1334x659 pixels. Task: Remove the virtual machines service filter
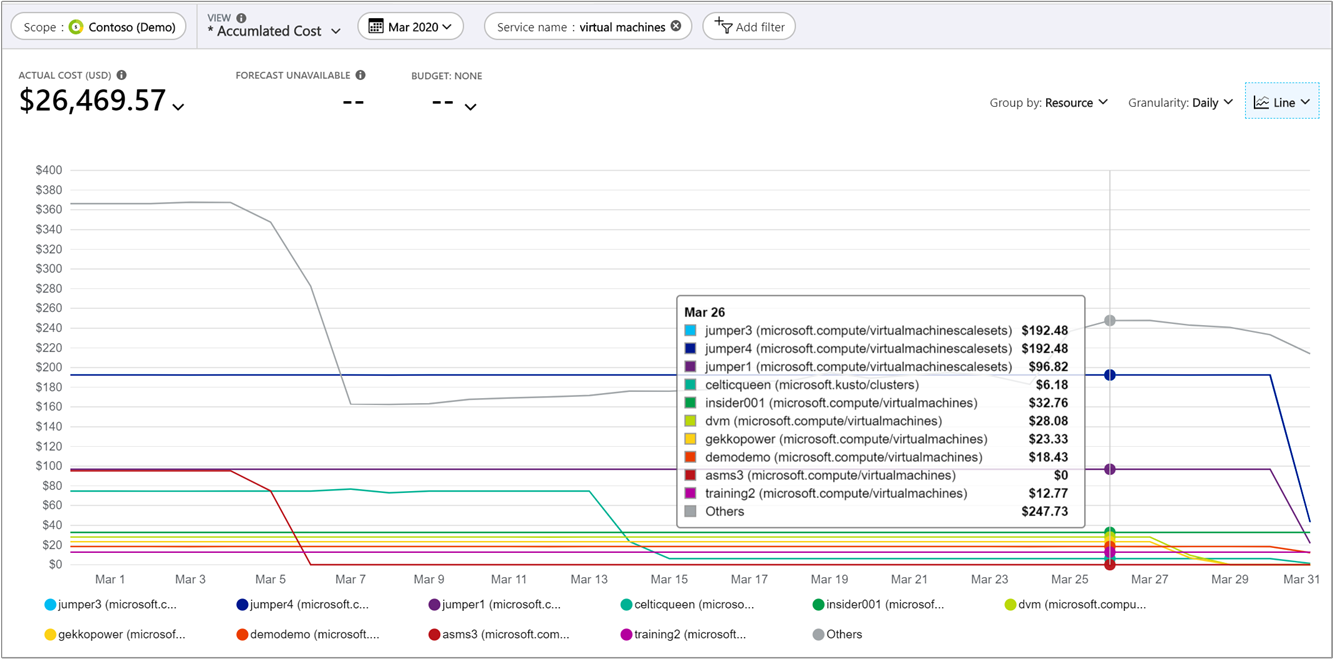[x=676, y=27]
